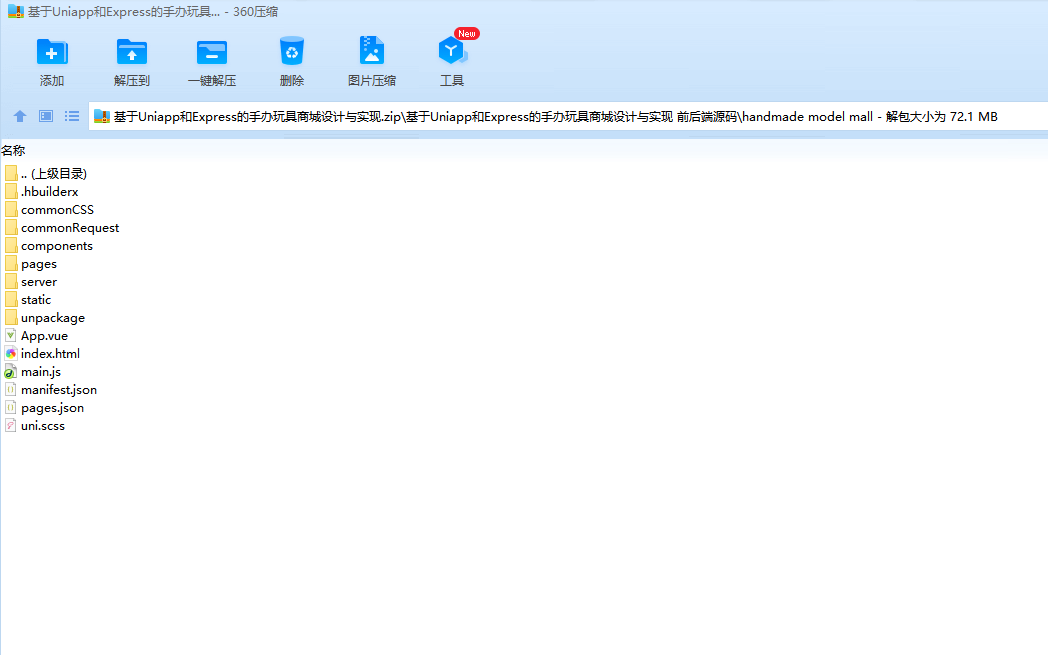The image size is (1048, 655).
Task: Click the browser icon beside index.html
Action: coord(11,354)
